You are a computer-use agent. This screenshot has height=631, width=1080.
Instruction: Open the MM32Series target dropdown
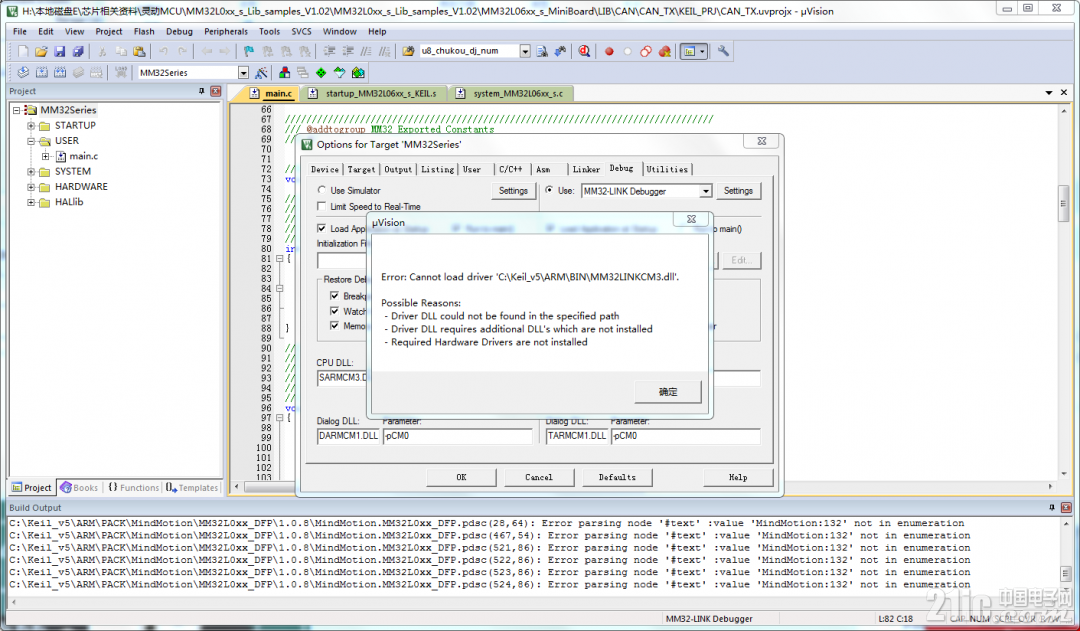[243, 72]
